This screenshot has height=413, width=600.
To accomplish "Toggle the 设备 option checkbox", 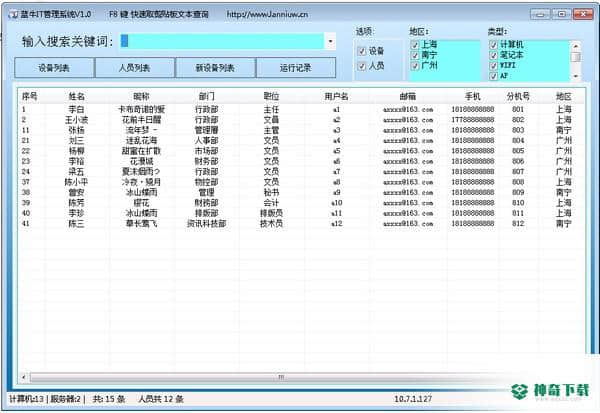I will coord(362,51).
